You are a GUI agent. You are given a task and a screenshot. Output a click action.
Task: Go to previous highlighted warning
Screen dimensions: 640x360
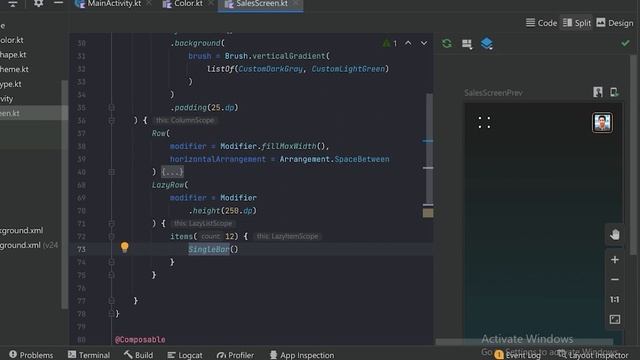[408, 43]
